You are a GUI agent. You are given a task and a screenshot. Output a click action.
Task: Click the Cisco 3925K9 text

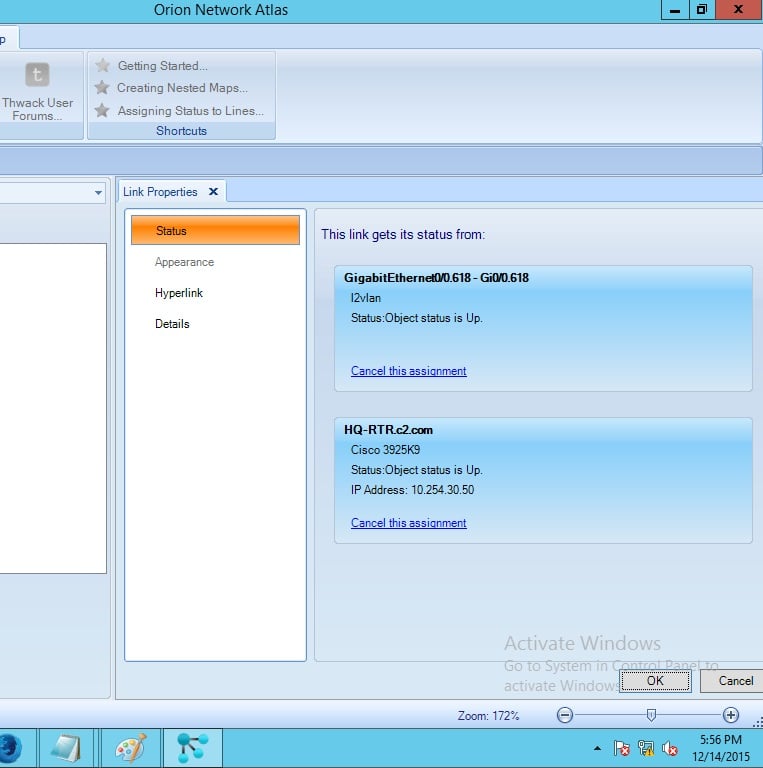[x=385, y=450]
